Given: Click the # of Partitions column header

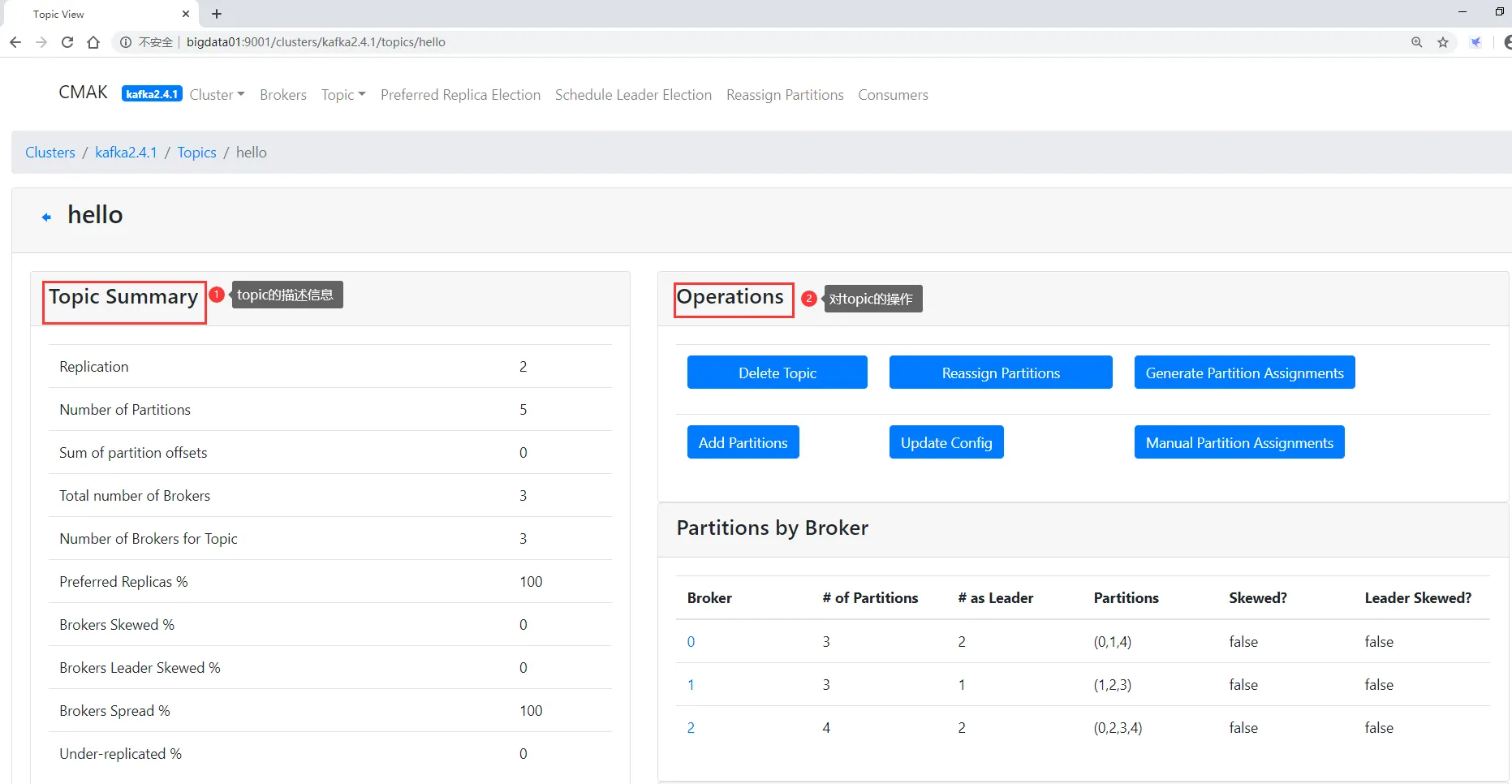Looking at the screenshot, I should click(870, 598).
